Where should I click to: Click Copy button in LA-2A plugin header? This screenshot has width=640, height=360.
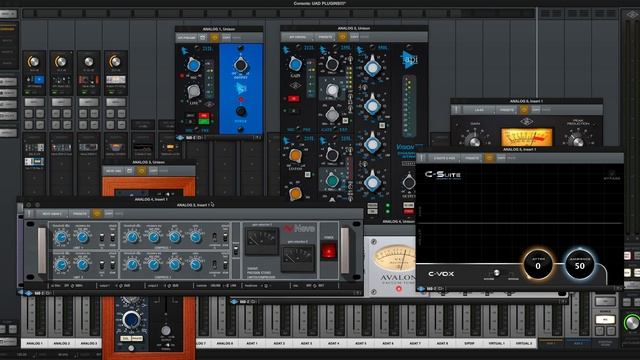pos(536,110)
